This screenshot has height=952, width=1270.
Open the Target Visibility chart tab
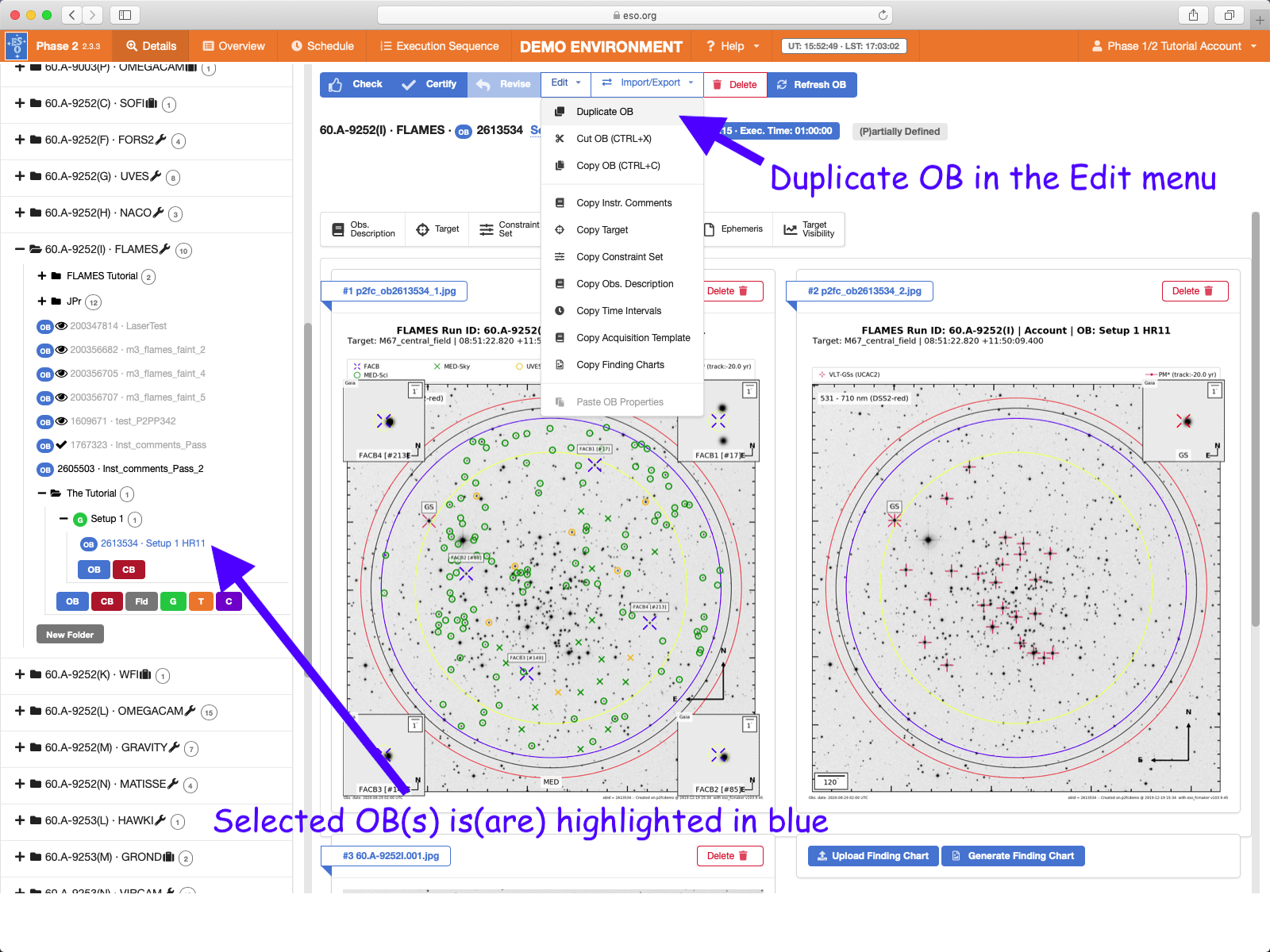pyautogui.click(x=809, y=229)
